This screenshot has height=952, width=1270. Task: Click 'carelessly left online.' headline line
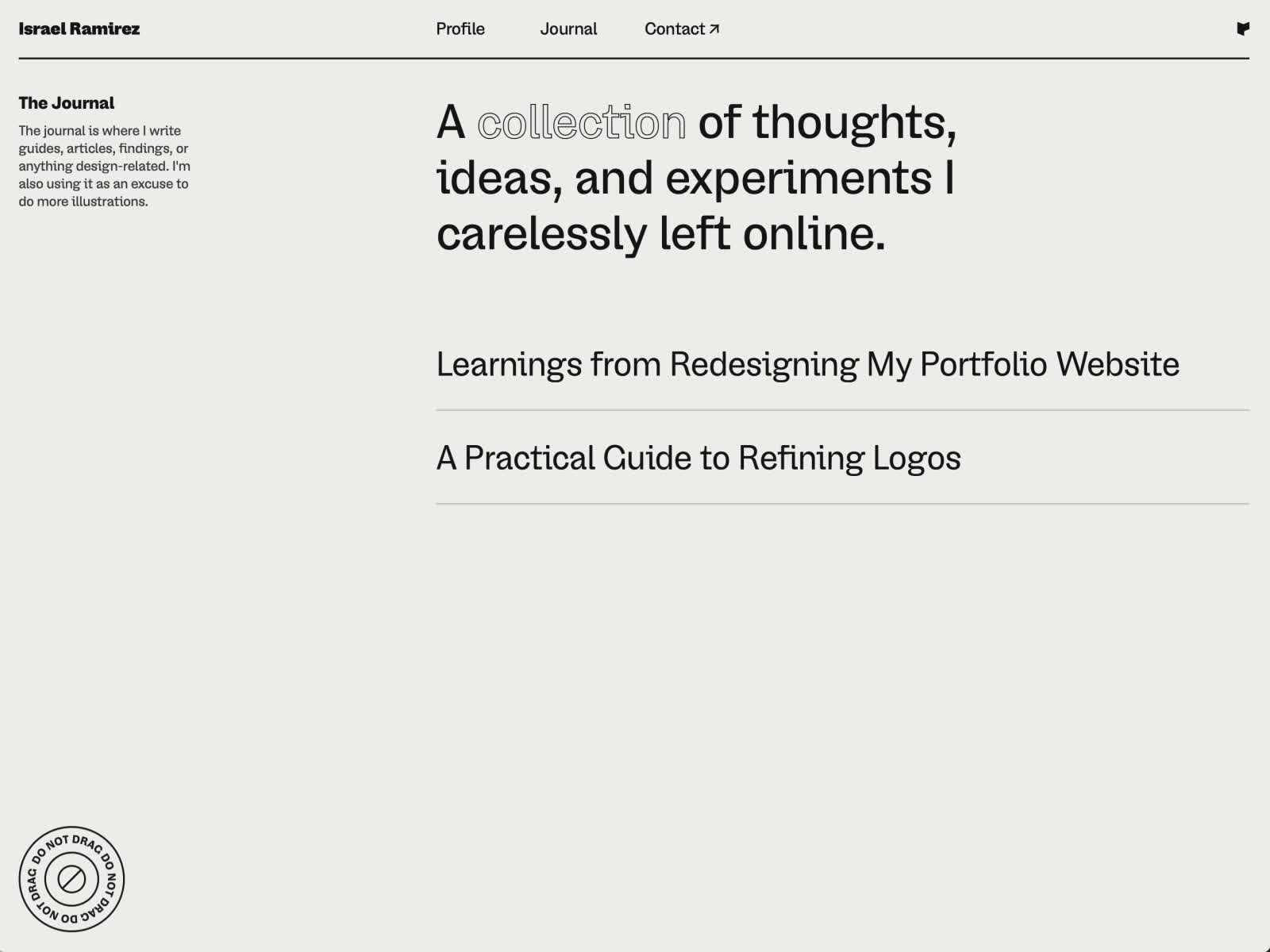tap(661, 233)
